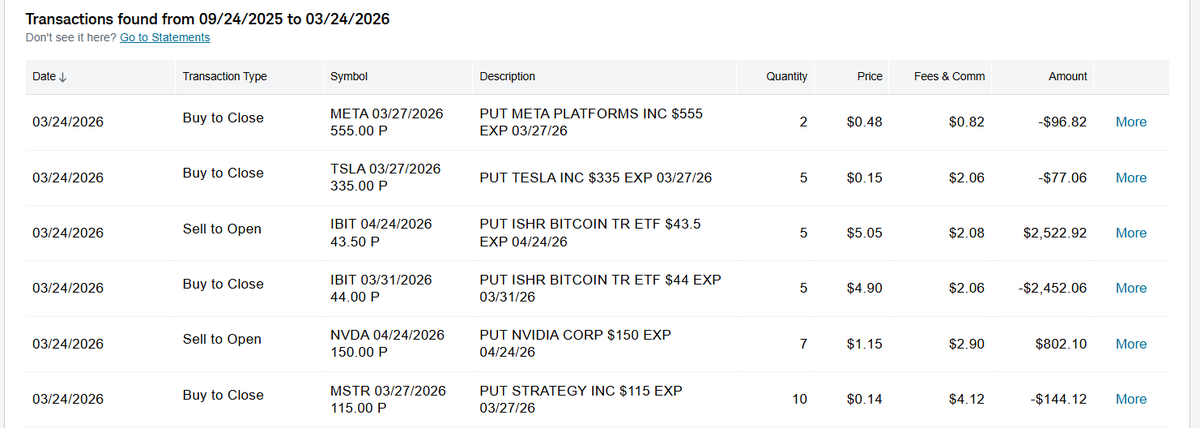Open More for the IBIT Sell to Open row
The width and height of the screenshot is (1200, 428).
tap(1130, 233)
